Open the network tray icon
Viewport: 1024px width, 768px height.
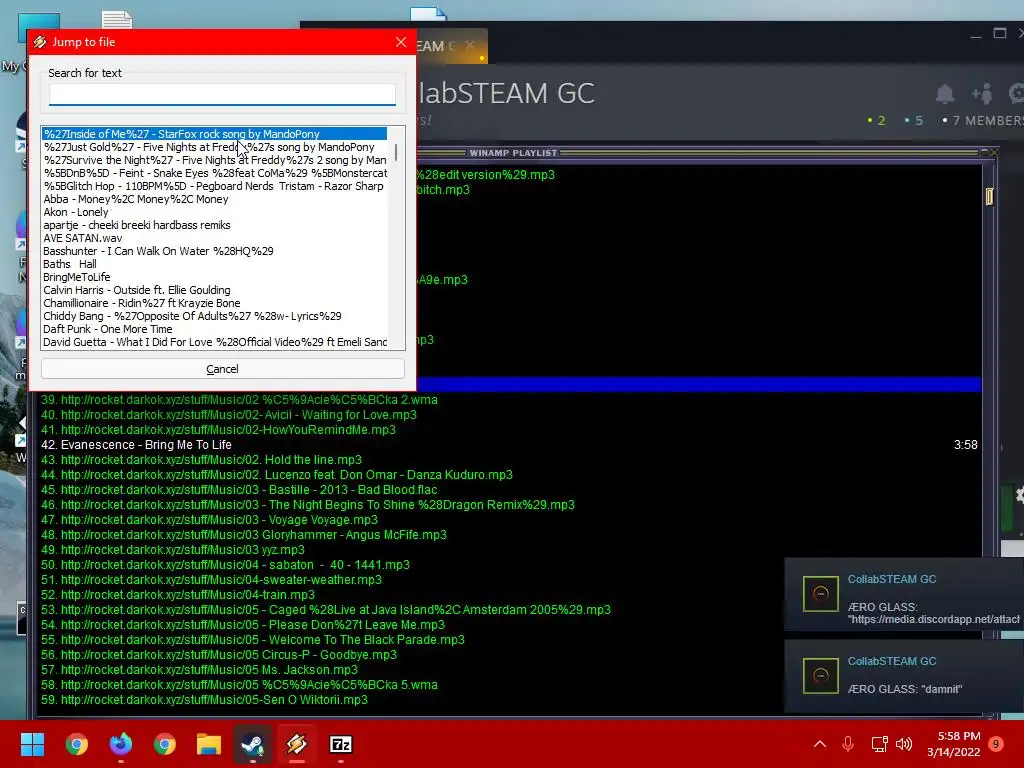tap(879, 744)
